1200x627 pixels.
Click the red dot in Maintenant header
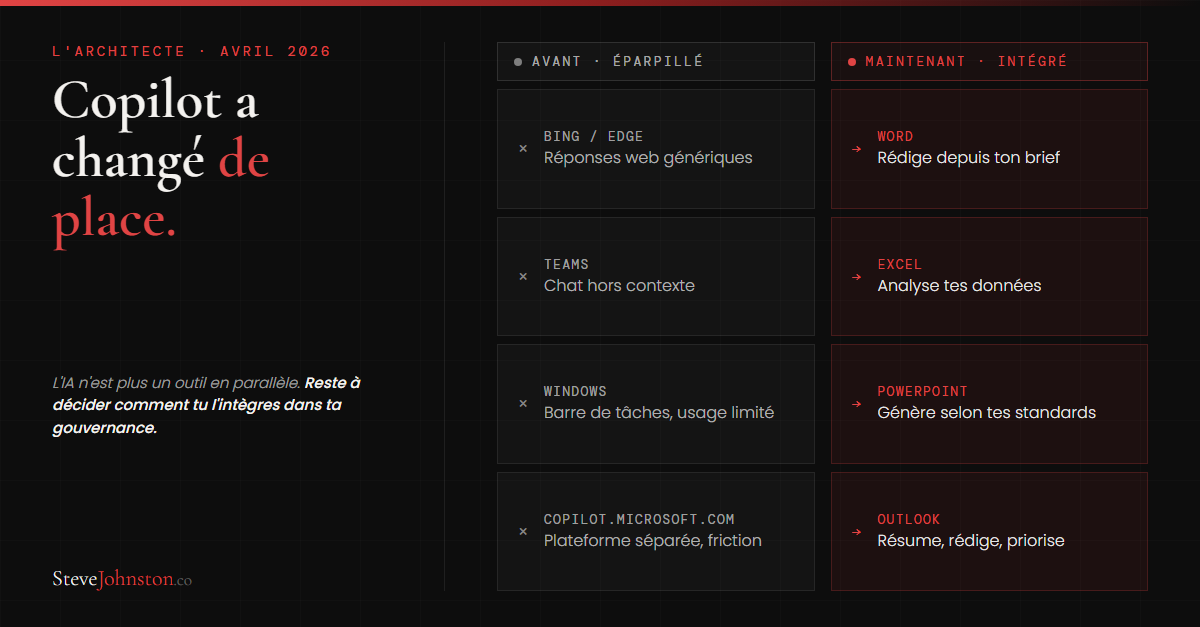[852, 62]
